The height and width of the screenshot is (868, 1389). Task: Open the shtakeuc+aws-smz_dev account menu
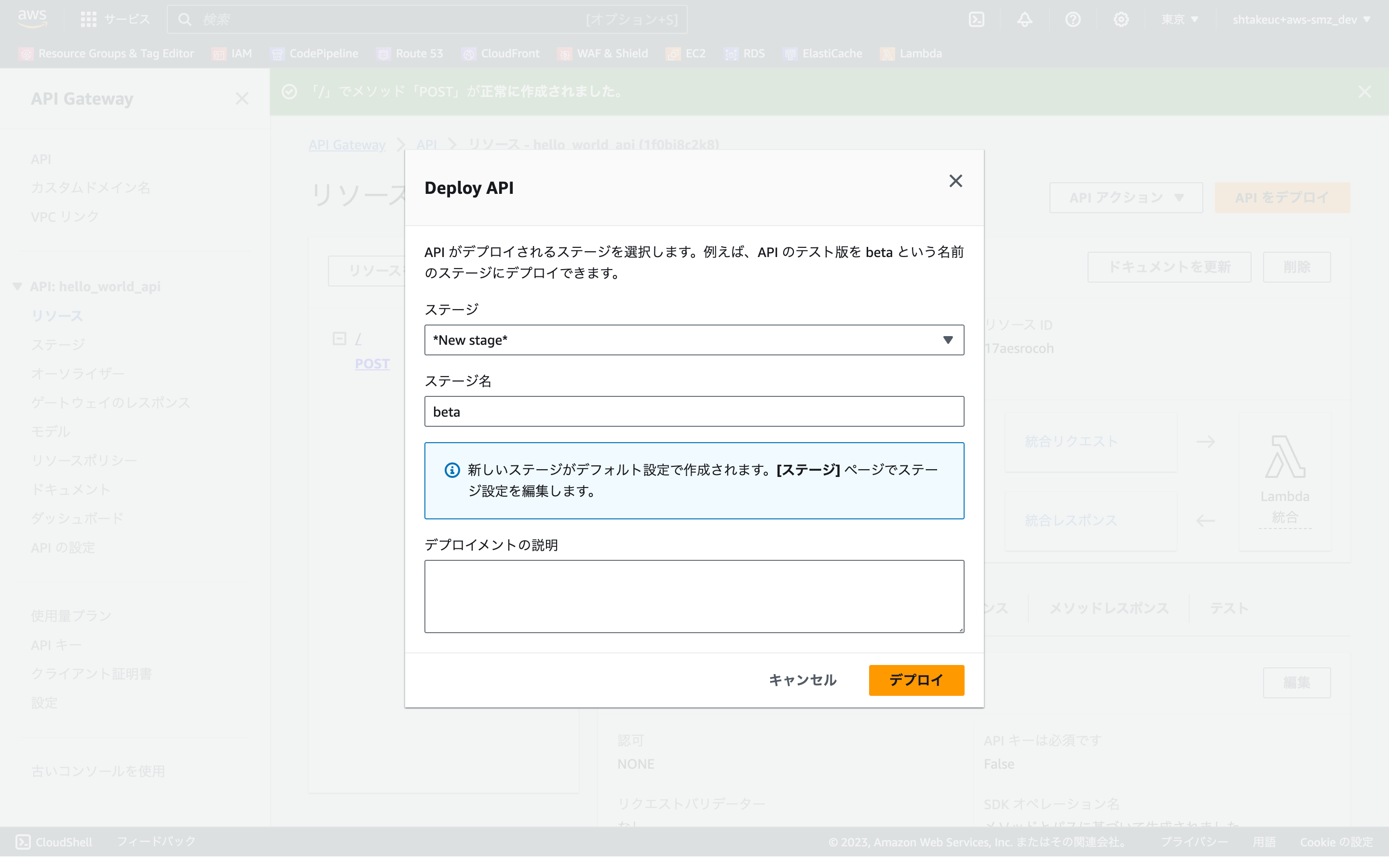pyautogui.click(x=1301, y=19)
